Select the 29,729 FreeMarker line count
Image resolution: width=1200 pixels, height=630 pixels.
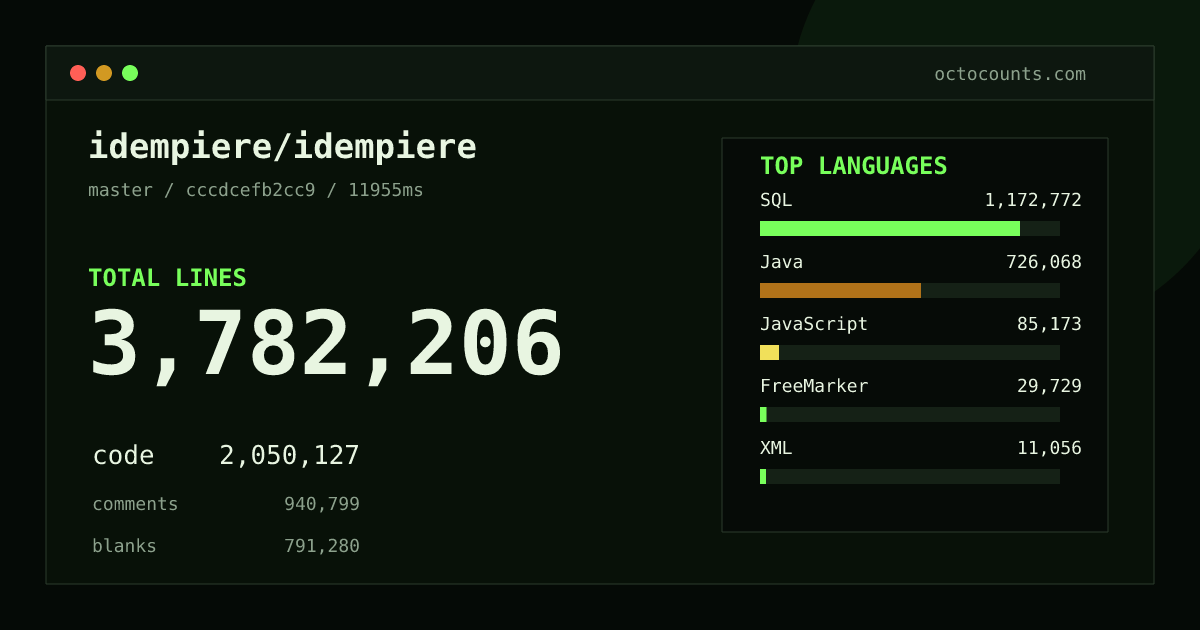click(x=1049, y=386)
